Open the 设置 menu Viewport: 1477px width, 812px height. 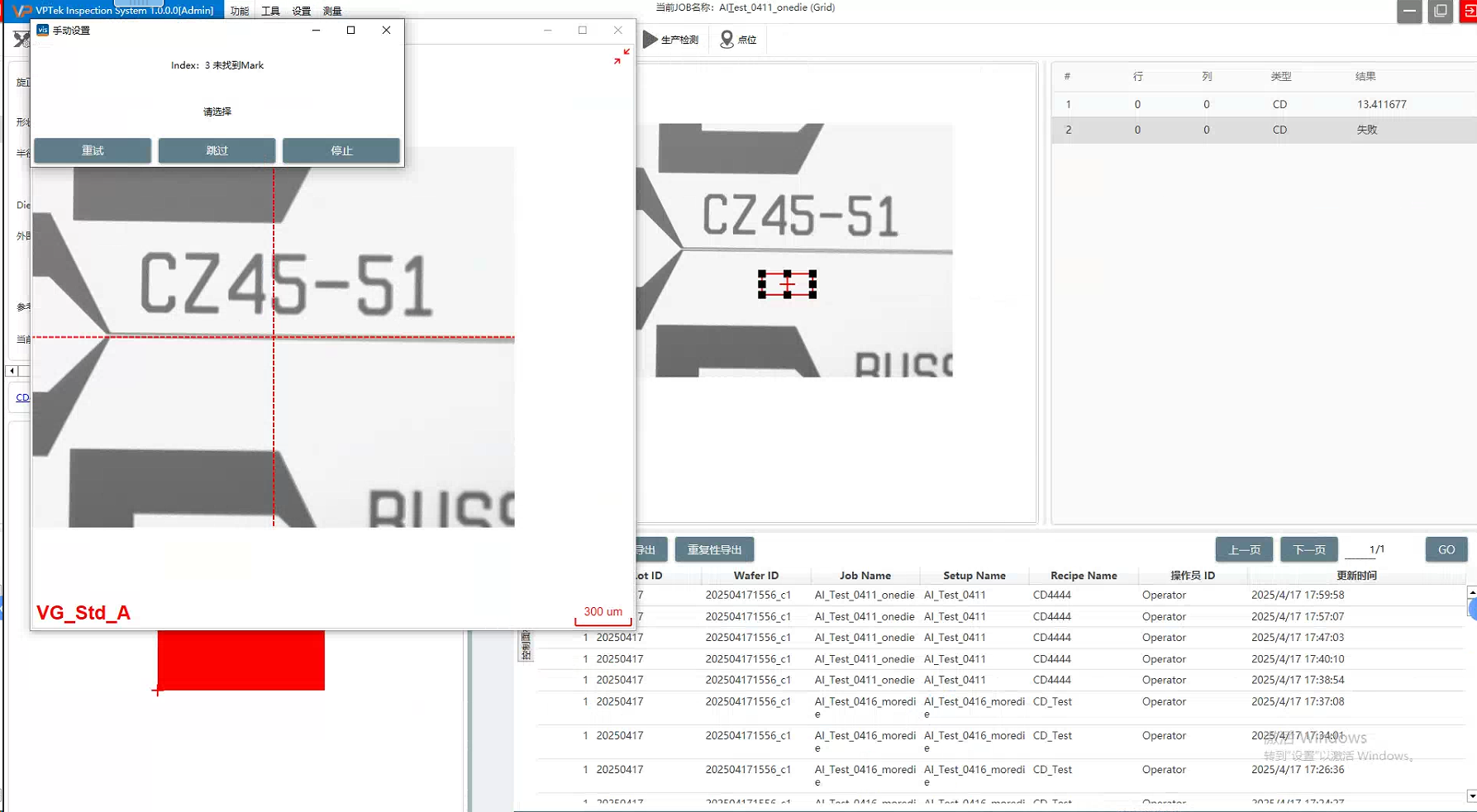pyautogui.click(x=302, y=11)
